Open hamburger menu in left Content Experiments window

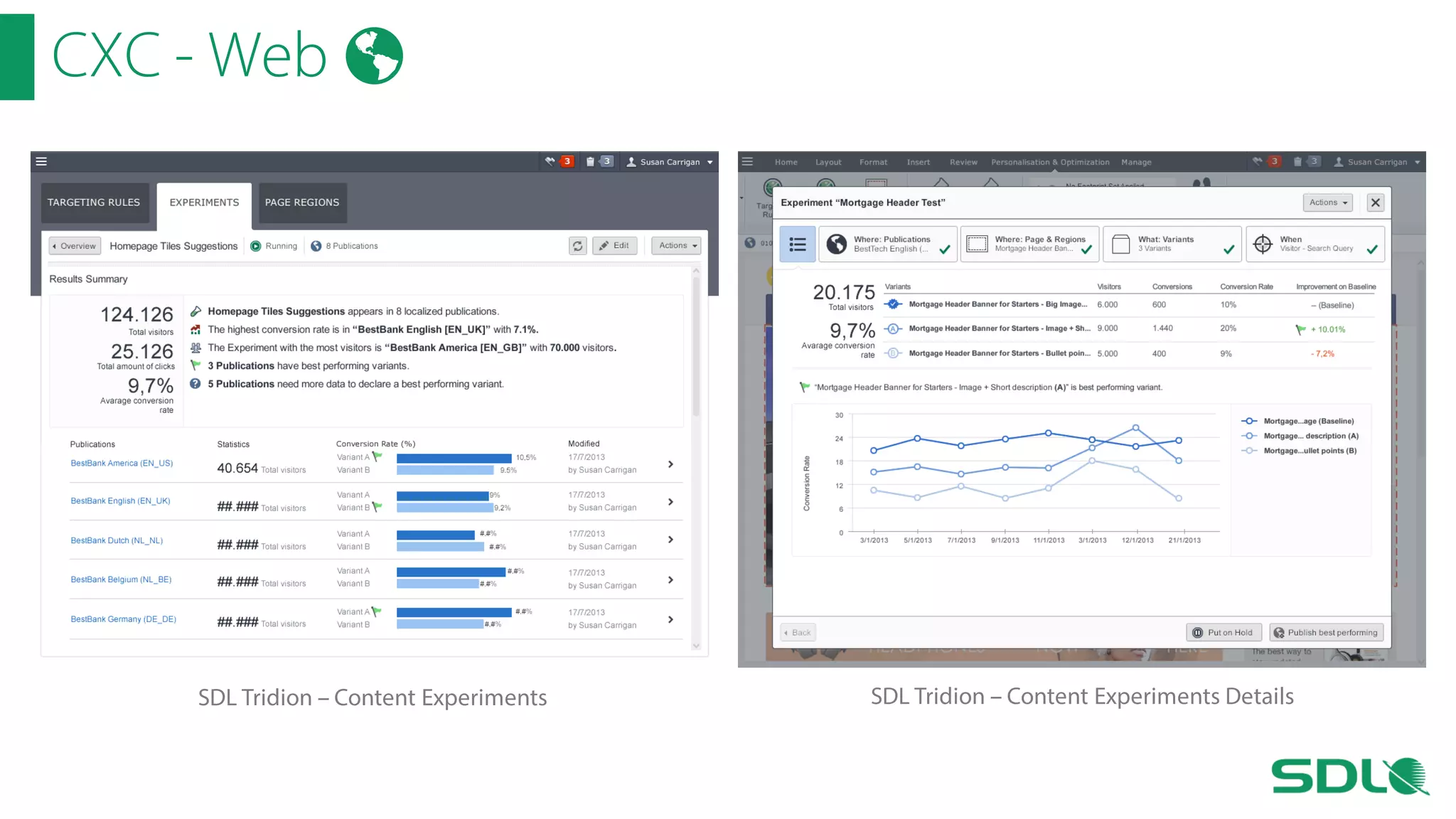pos(41,161)
